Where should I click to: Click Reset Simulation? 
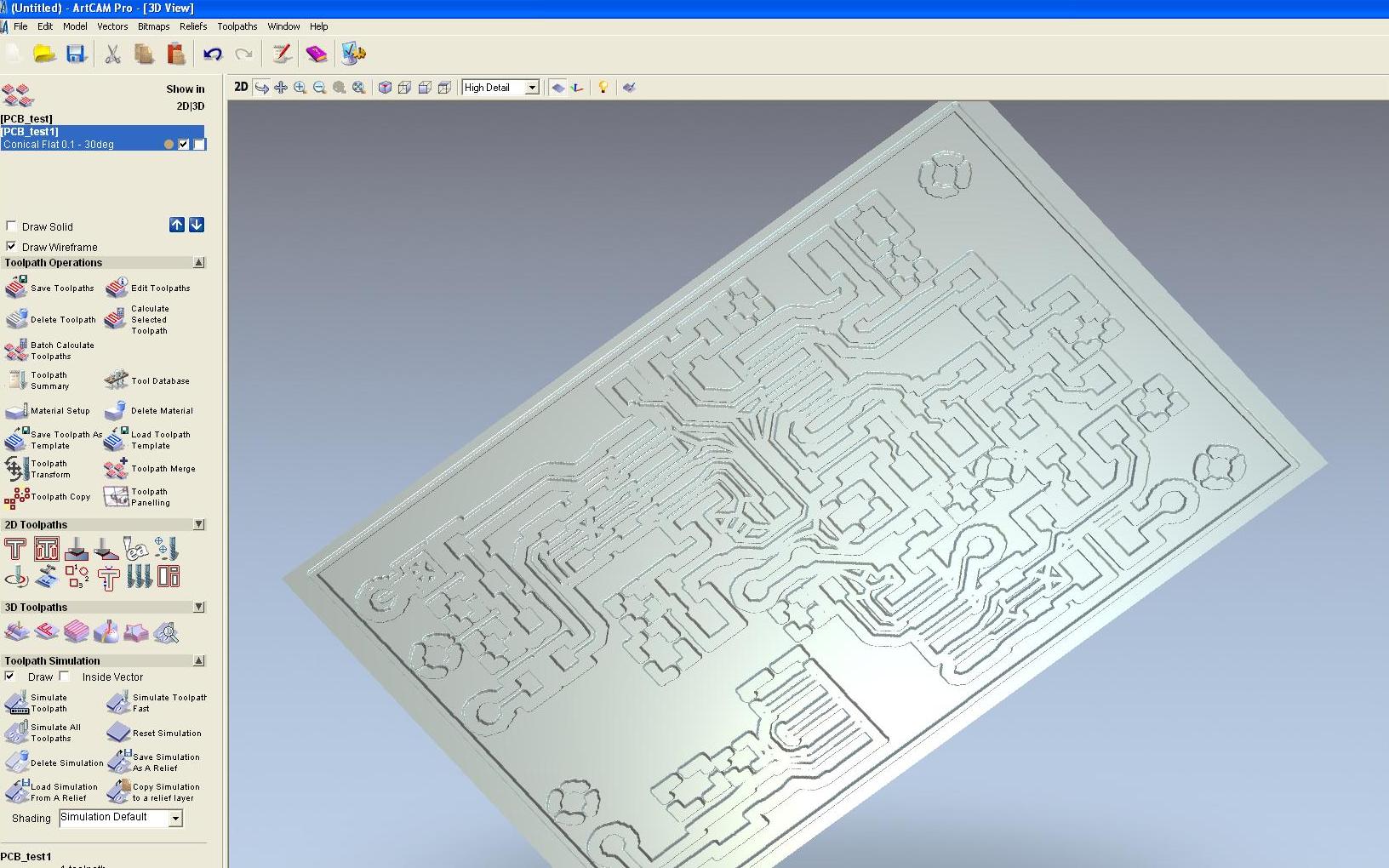point(154,733)
